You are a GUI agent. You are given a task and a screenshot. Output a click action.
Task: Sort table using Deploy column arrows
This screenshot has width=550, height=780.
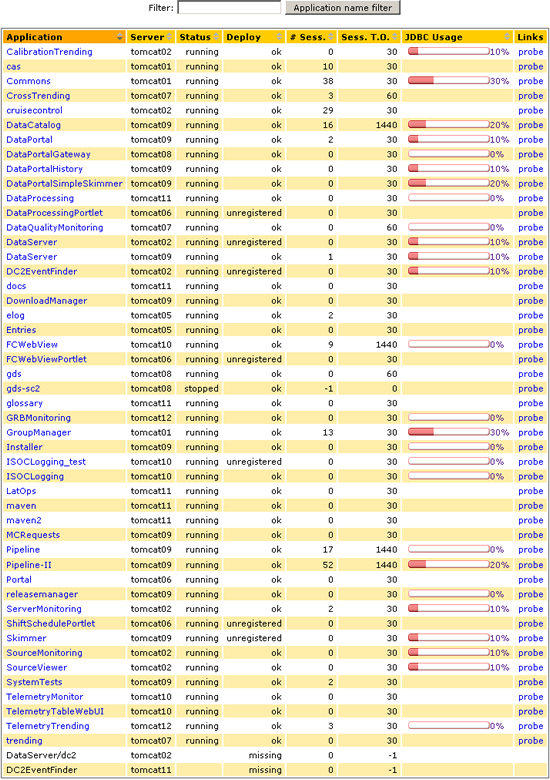click(279, 37)
